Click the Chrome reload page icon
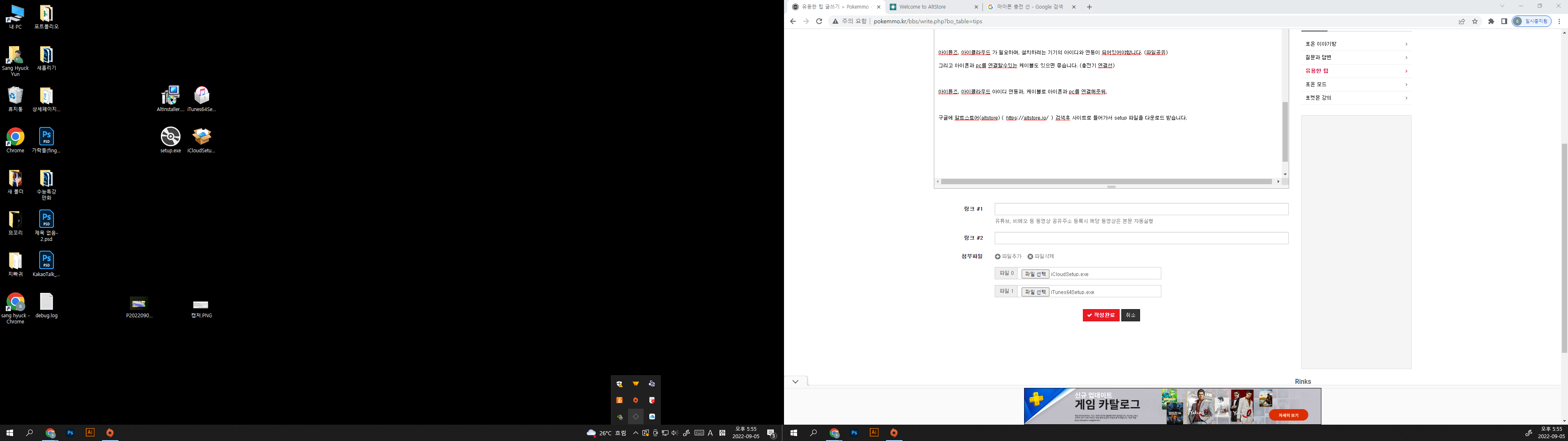Image resolution: width=1568 pixels, height=441 pixels. [819, 21]
